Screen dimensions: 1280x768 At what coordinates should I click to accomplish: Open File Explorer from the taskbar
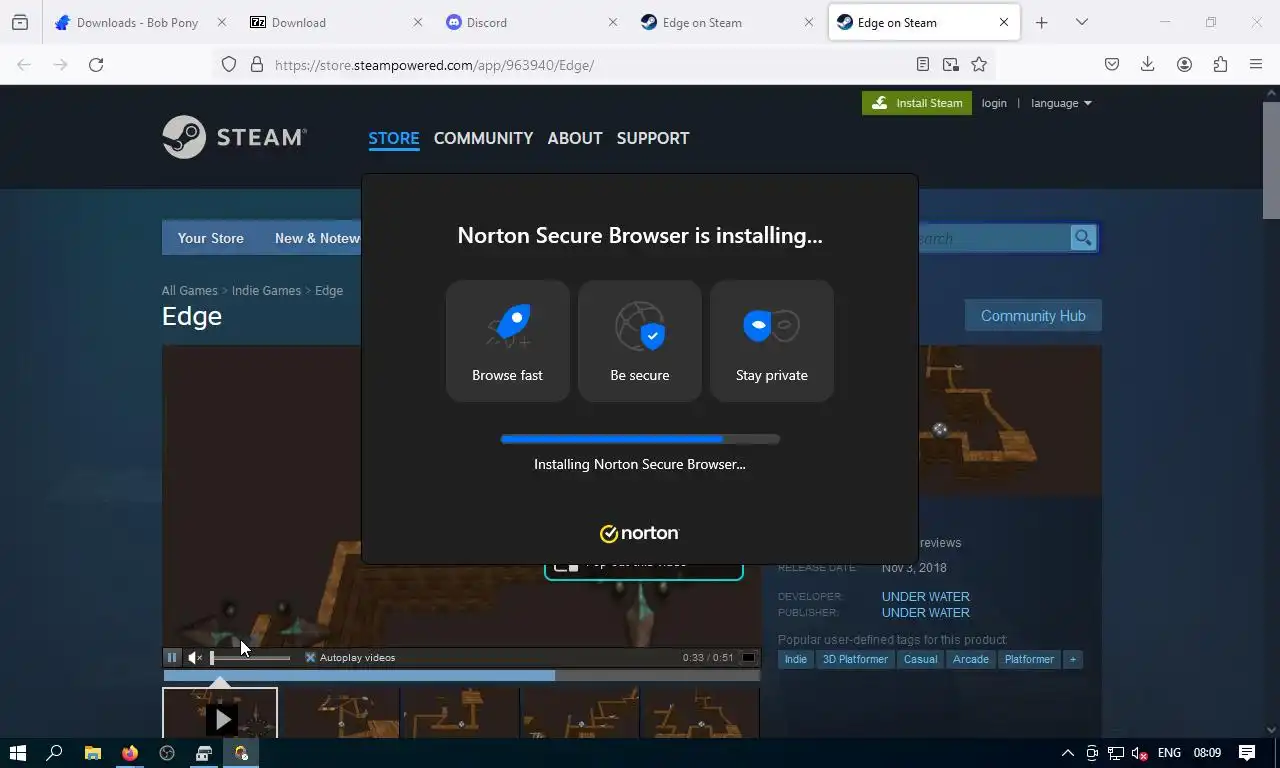[92, 753]
